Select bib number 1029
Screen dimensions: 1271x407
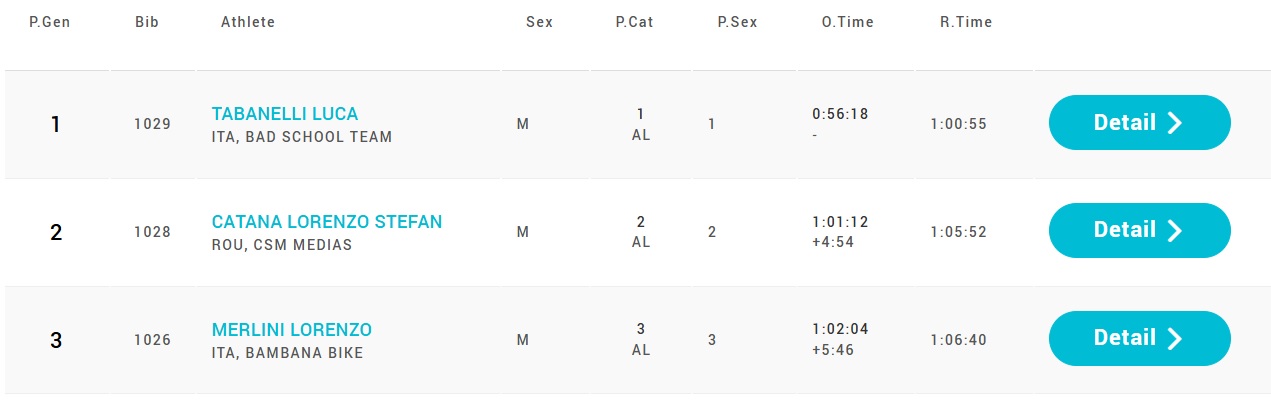click(152, 125)
